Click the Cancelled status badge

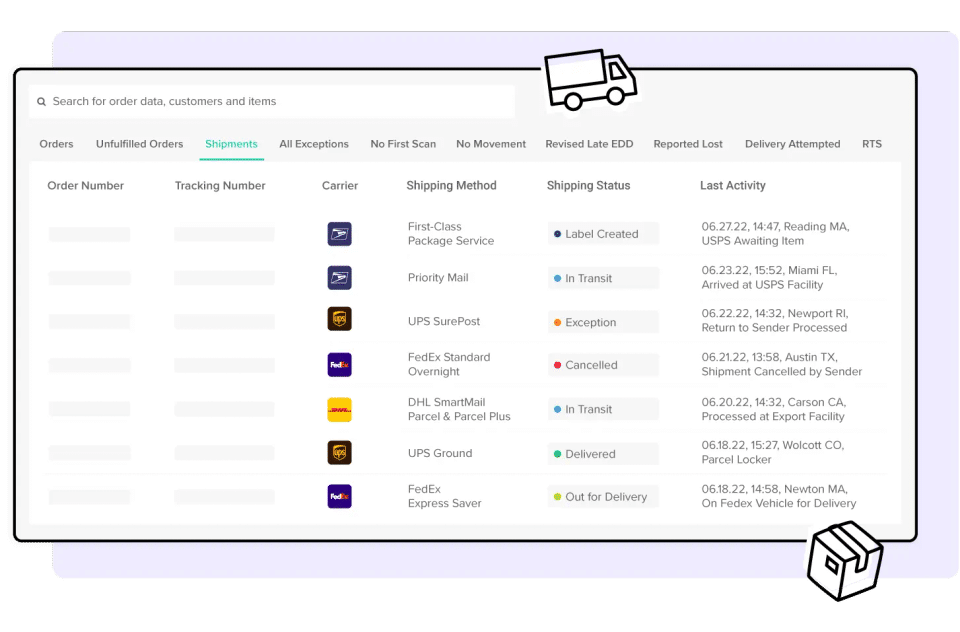[603, 365]
